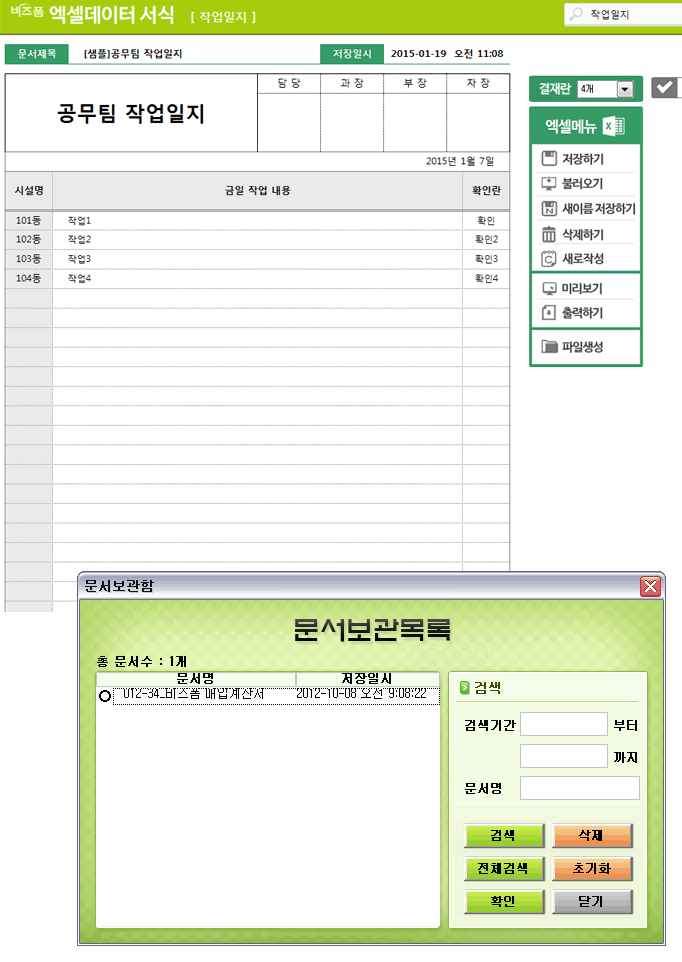682x962 pixels.
Task: Click the gray 닫기 button
Action: [592, 902]
